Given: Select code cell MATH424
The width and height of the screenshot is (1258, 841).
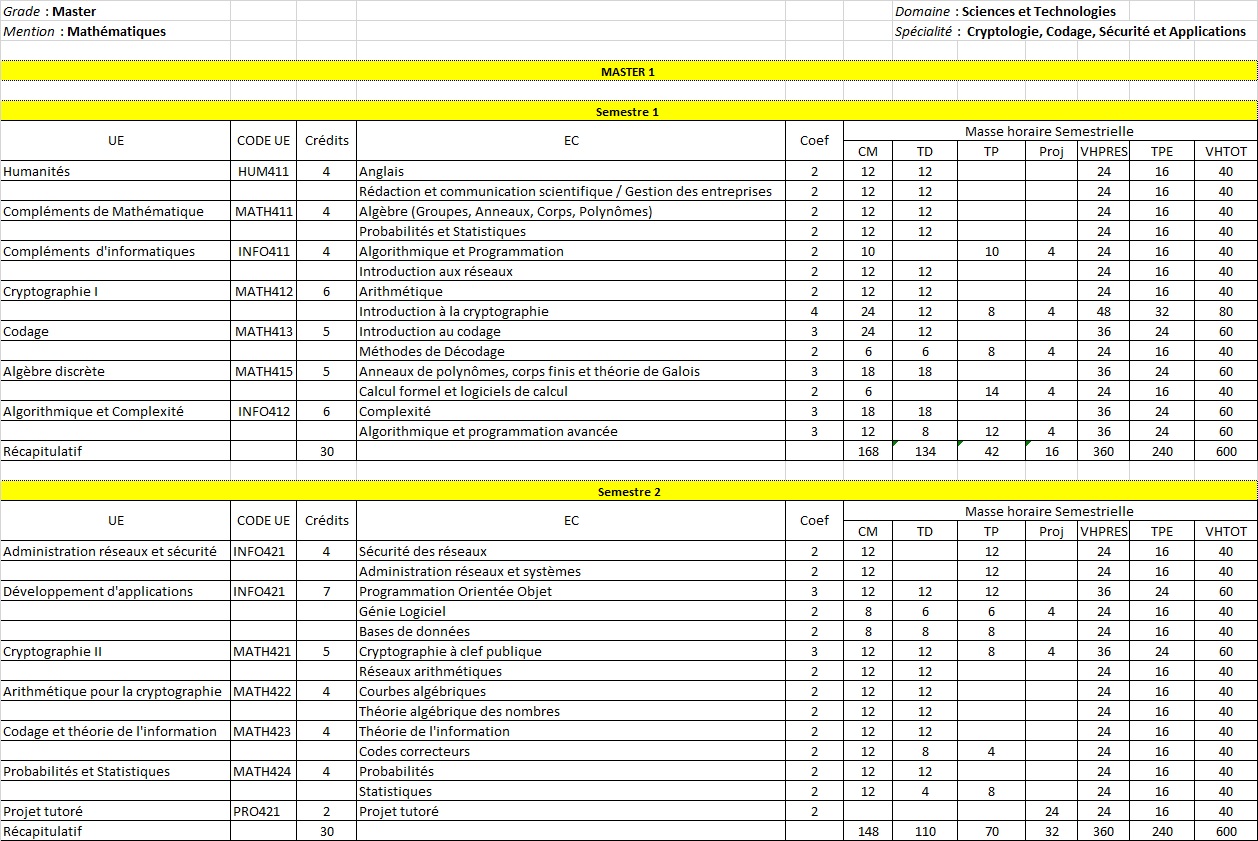Looking at the screenshot, I should coord(263,771).
